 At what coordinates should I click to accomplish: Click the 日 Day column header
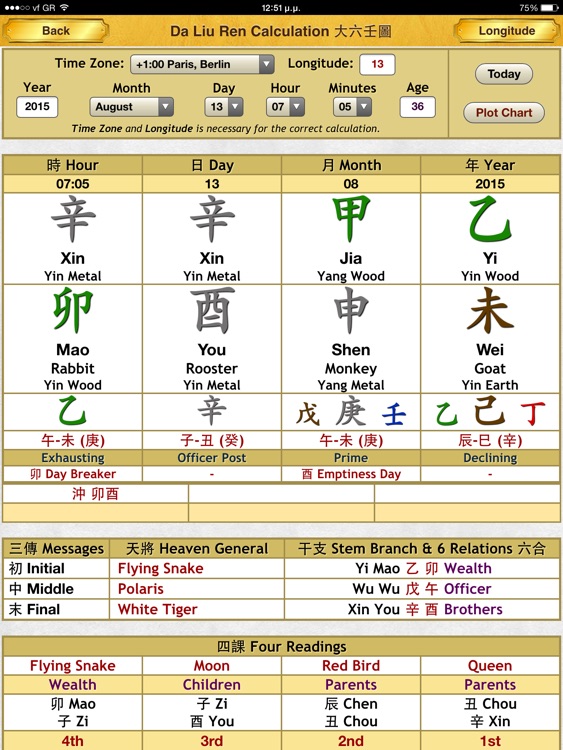coord(212,165)
